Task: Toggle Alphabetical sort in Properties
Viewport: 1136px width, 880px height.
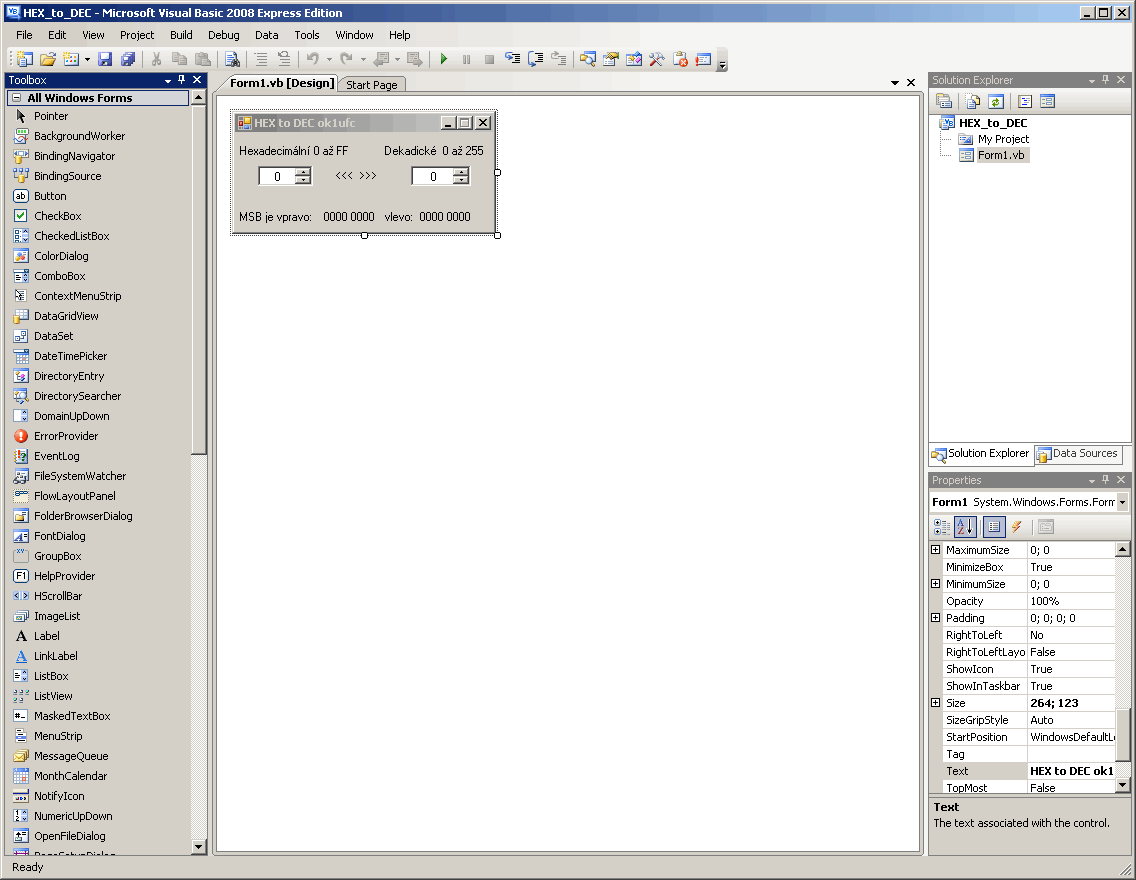Action: (965, 527)
